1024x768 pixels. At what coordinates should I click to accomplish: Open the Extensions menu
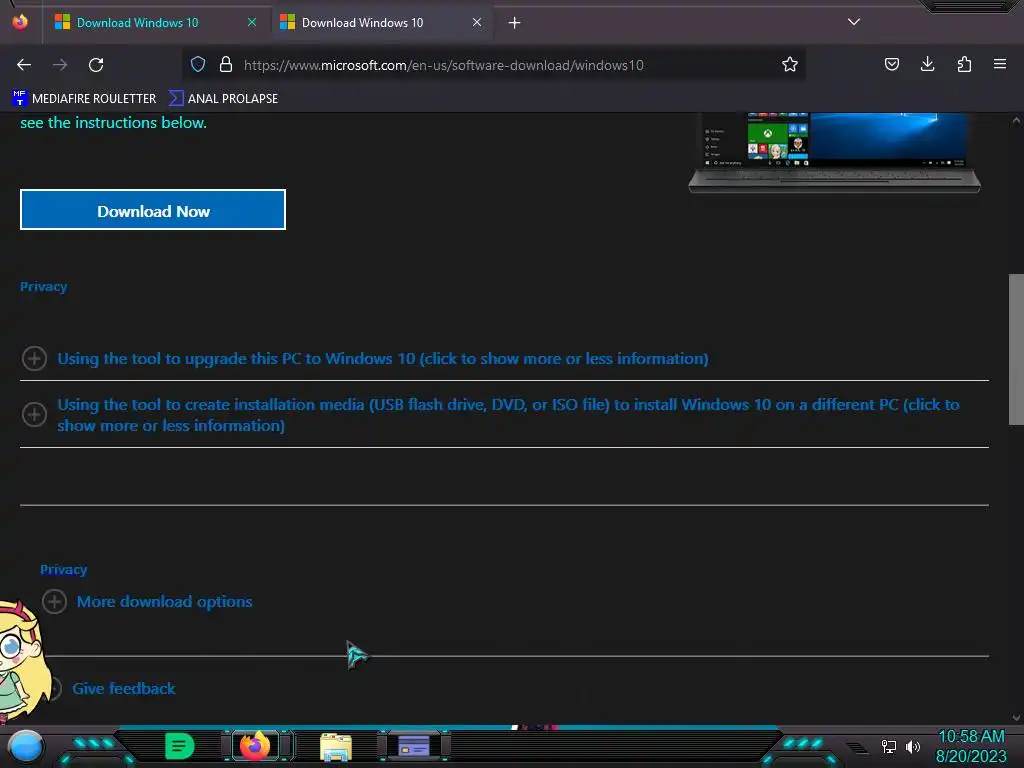(964, 64)
